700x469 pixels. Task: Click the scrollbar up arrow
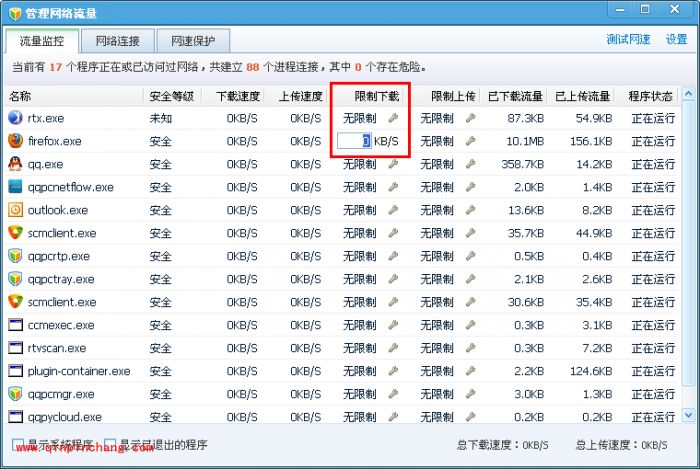point(688,94)
